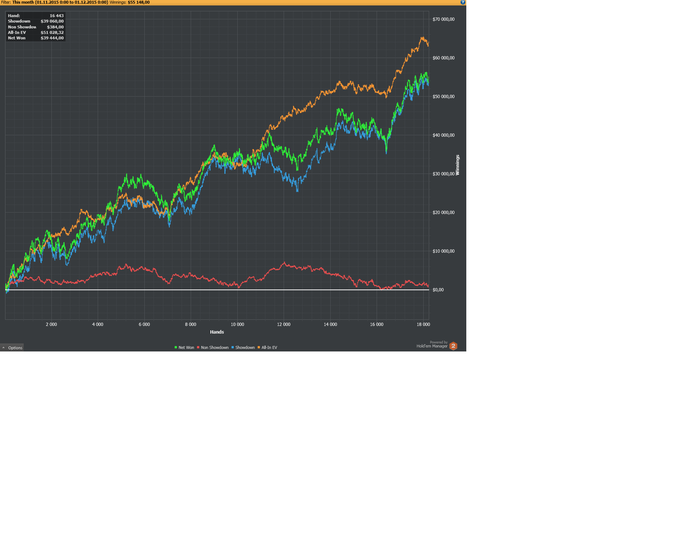The image size is (700, 560).
Task: Click the $0,00 y-axis label
Action: 438,290
